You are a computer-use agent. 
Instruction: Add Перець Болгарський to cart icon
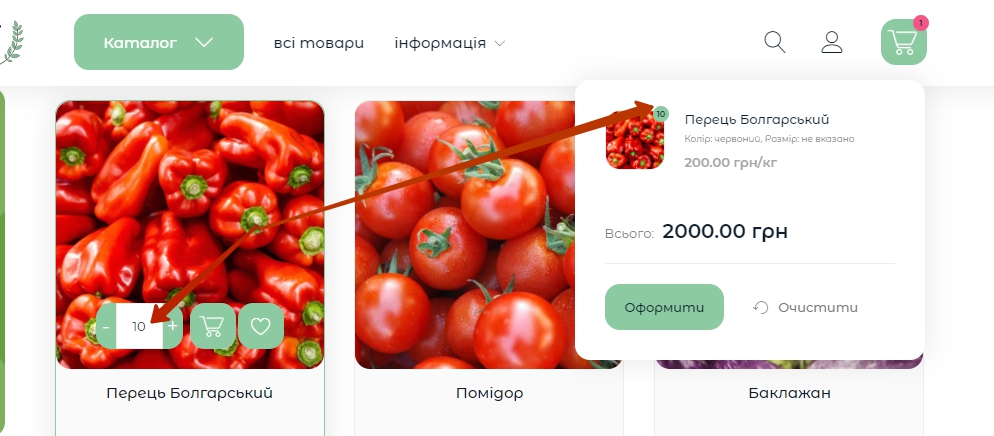[212, 326]
